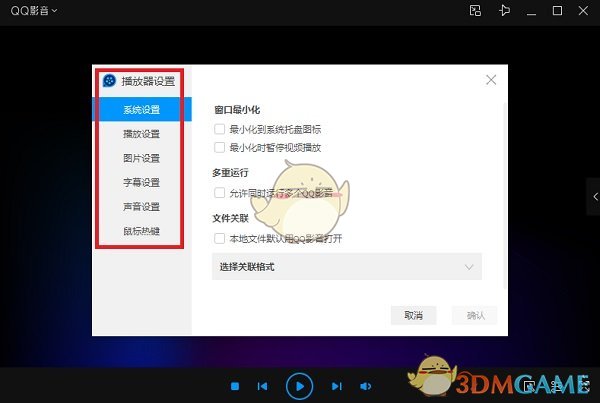Expand the 选择关联格式 dropdown
The image size is (600, 403).
tap(347, 267)
